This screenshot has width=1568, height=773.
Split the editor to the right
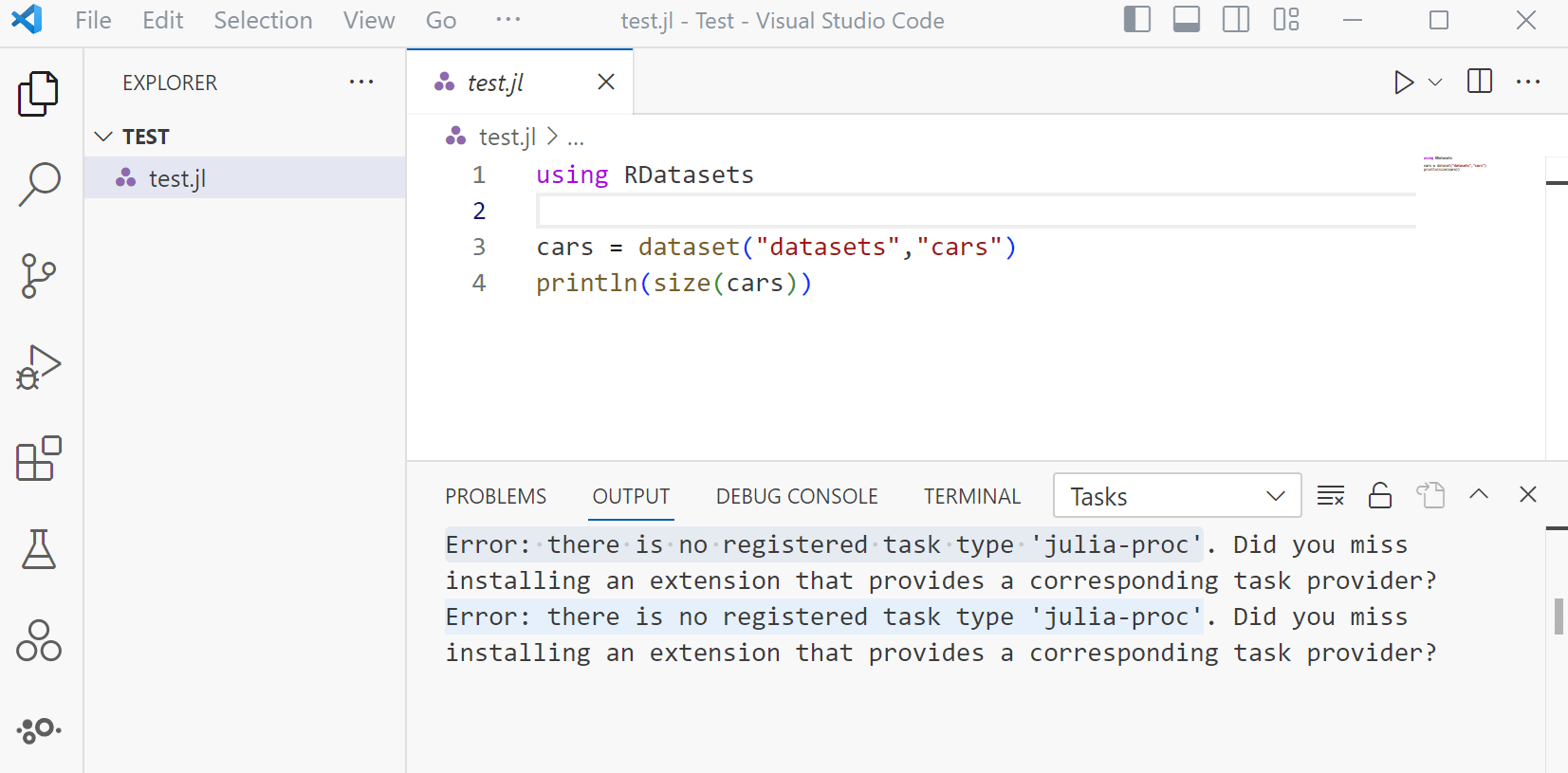tap(1480, 82)
